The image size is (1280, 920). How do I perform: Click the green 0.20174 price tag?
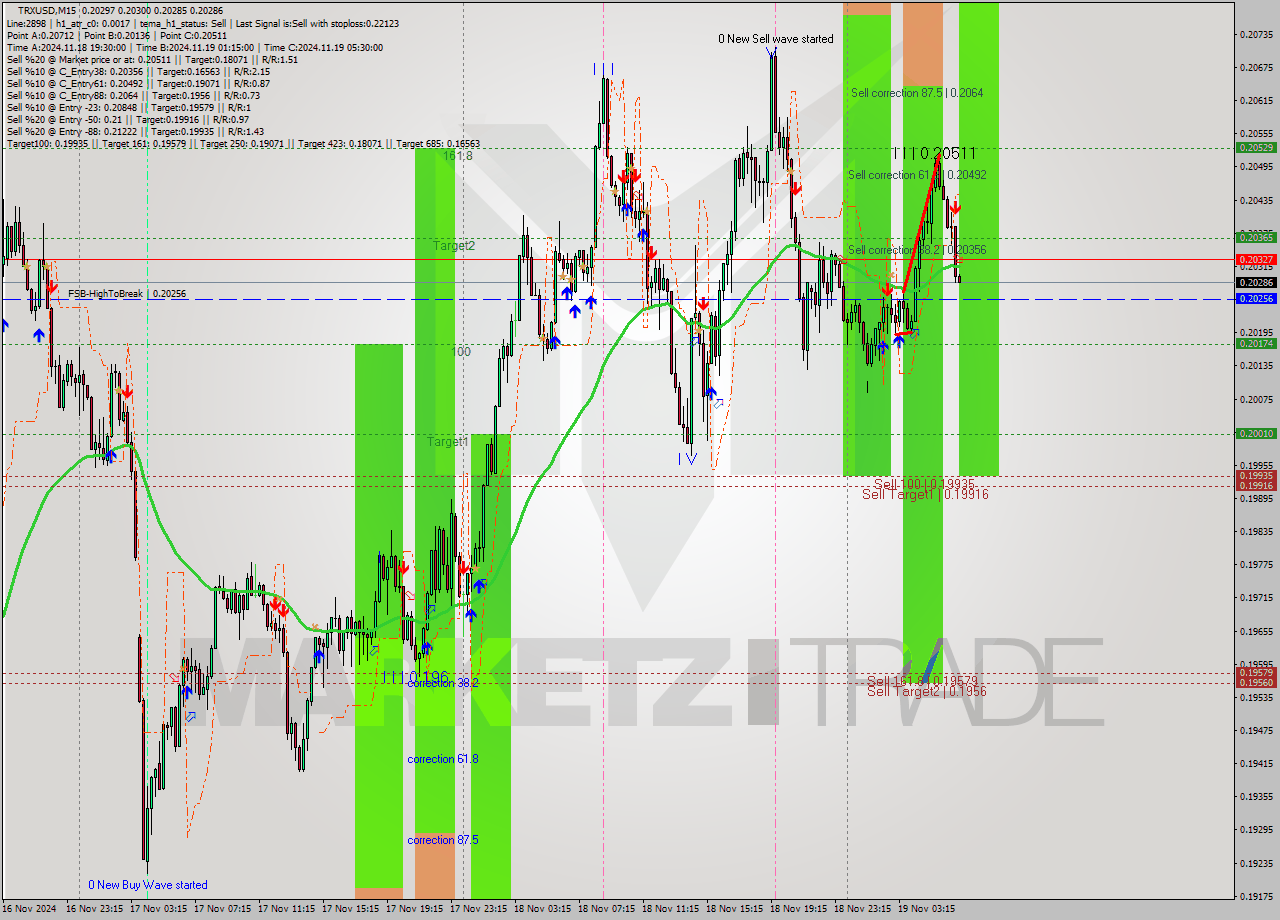pos(1256,343)
